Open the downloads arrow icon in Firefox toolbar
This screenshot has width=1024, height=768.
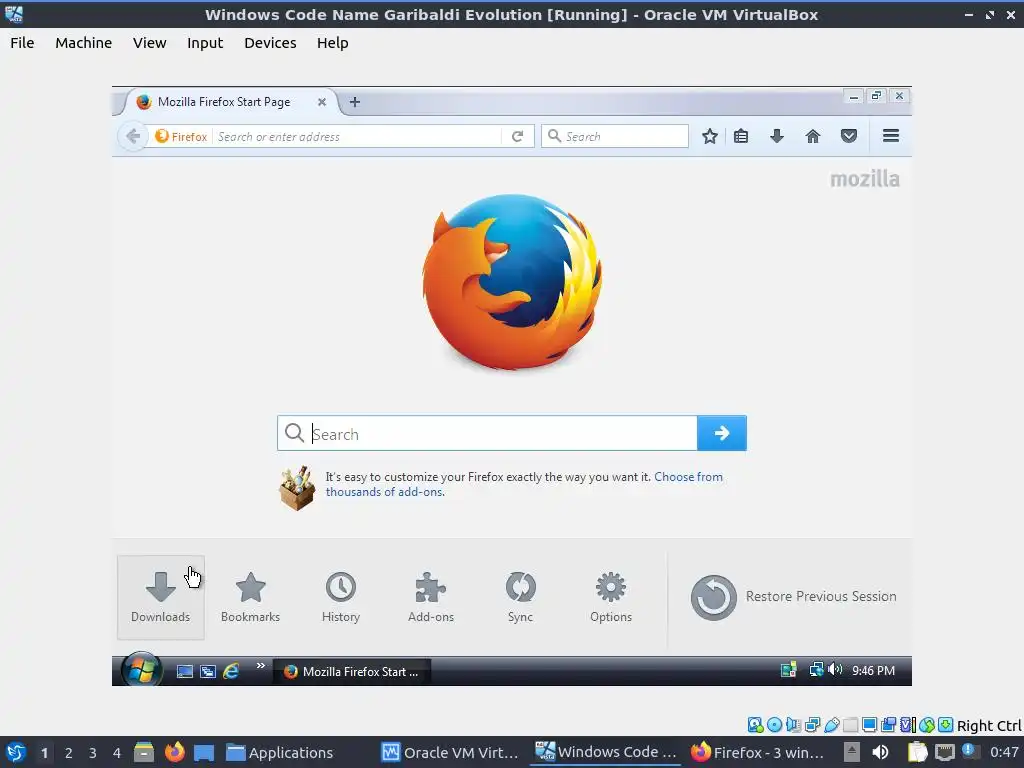point(776,136)
